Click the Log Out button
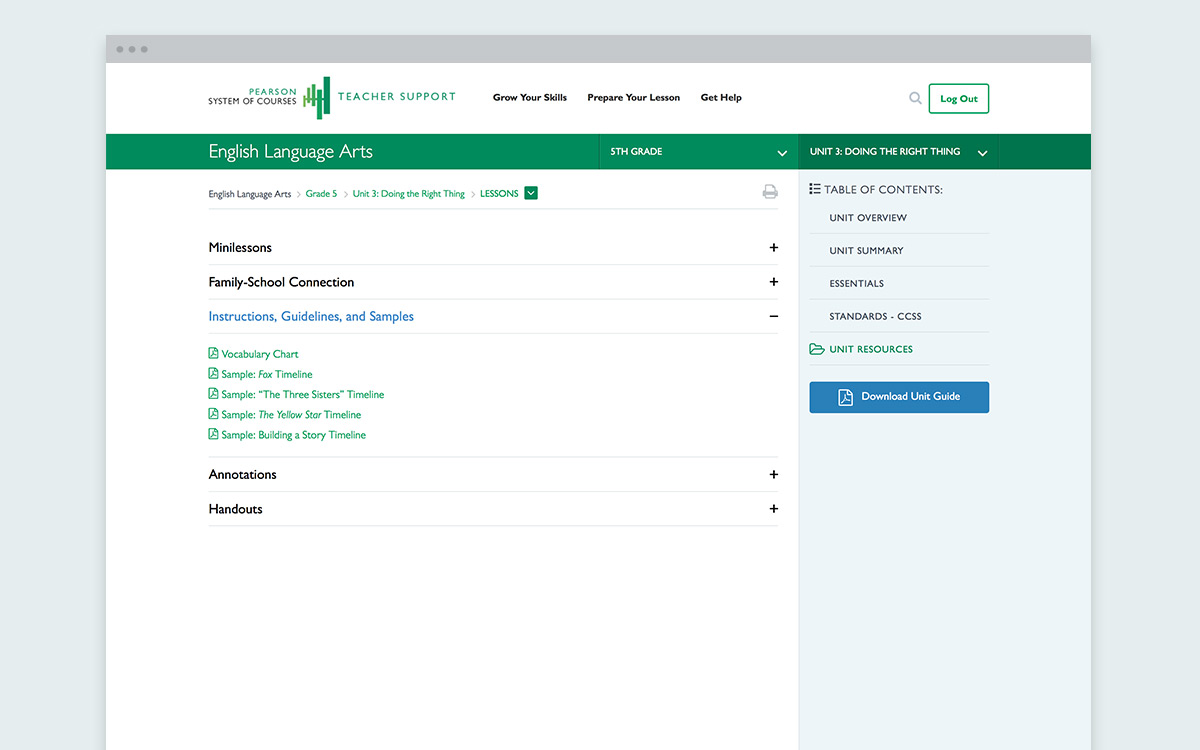 [x=958, y=99]
